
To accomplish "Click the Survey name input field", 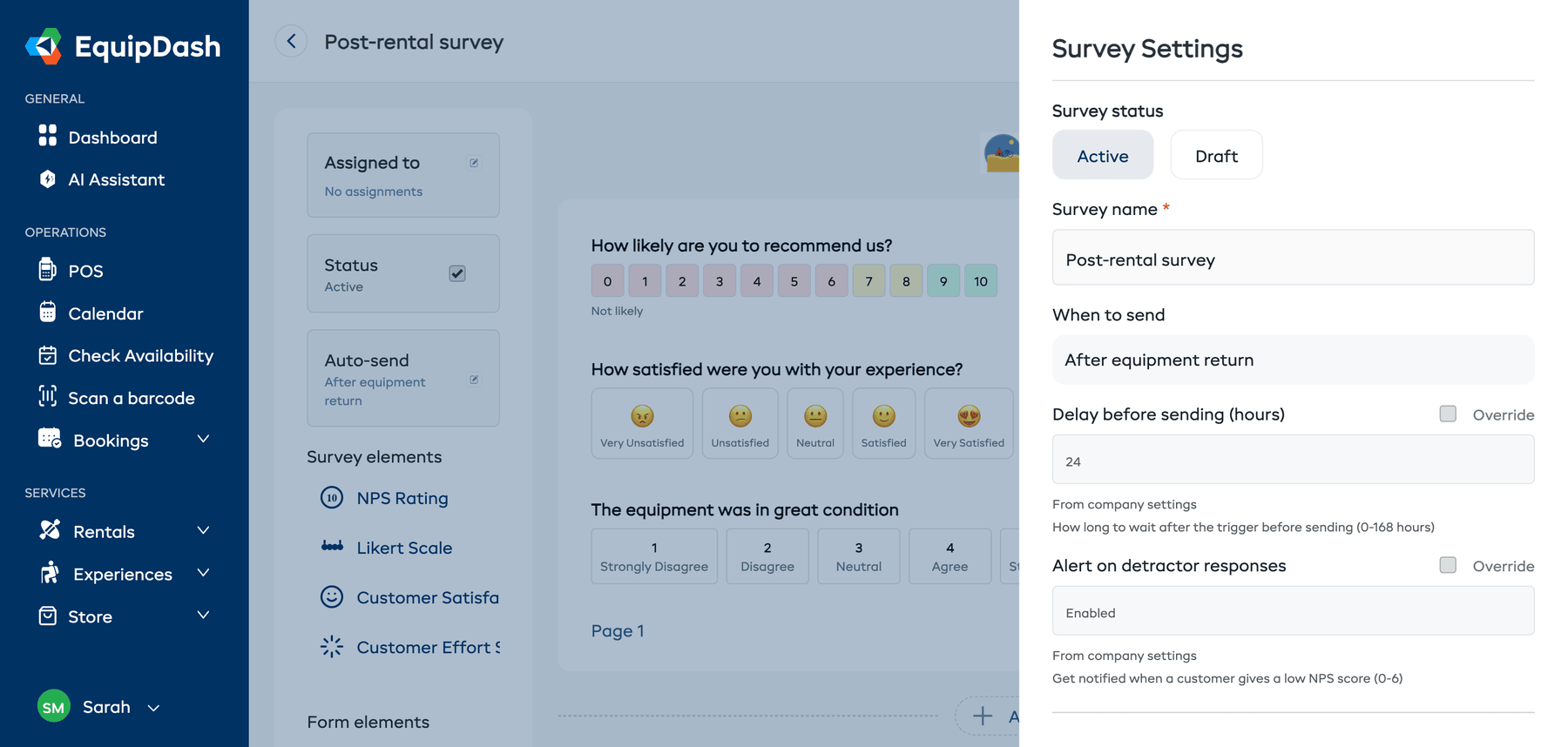I will 1293,258.
